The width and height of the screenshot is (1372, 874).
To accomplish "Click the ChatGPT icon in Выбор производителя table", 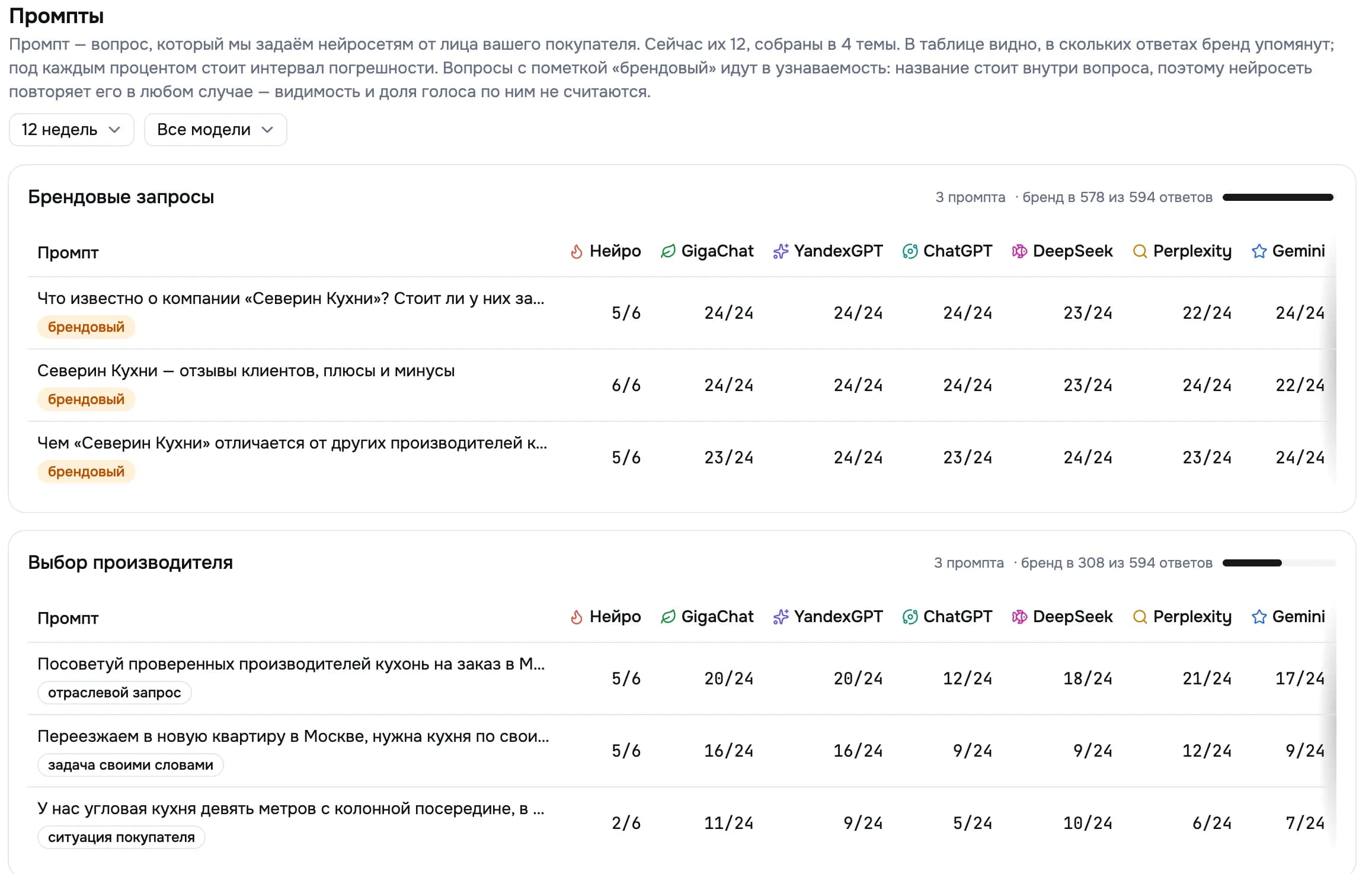I will (x=910, y=617).
